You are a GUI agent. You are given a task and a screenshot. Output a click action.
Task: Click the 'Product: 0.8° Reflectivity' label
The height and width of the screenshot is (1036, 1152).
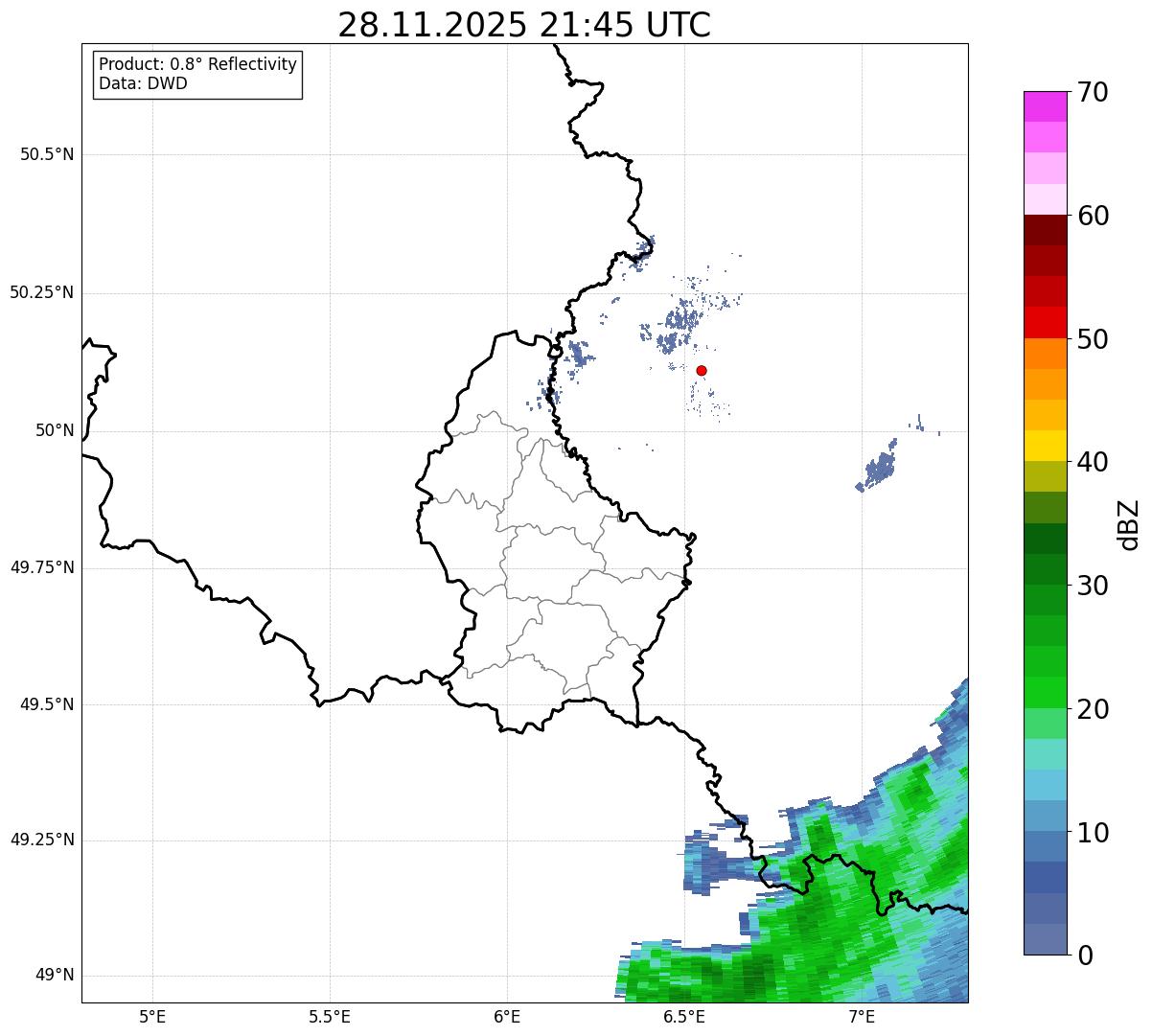click(198, 64)
